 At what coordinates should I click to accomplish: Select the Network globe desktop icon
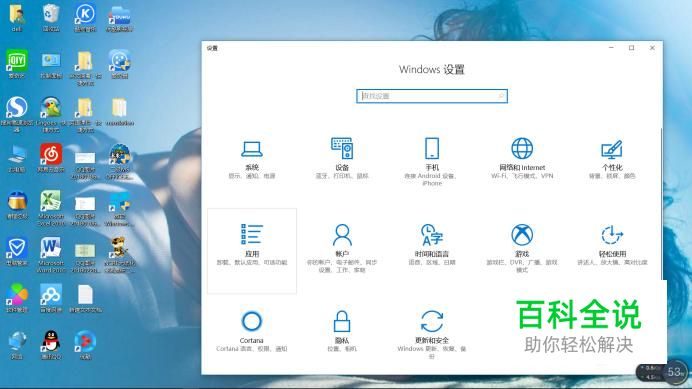tap(17, 345)
